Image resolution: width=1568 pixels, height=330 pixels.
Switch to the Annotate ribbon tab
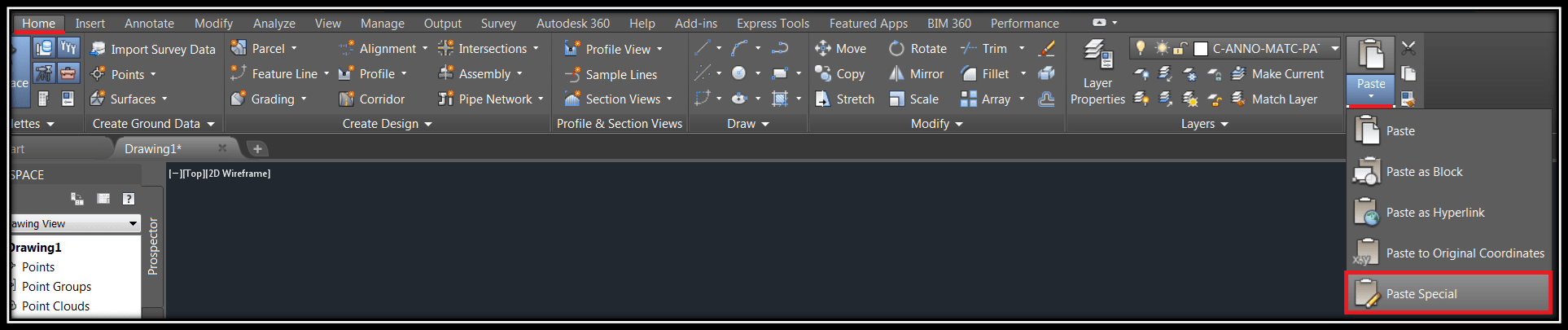pyautogui.click(x=149, y=24)
